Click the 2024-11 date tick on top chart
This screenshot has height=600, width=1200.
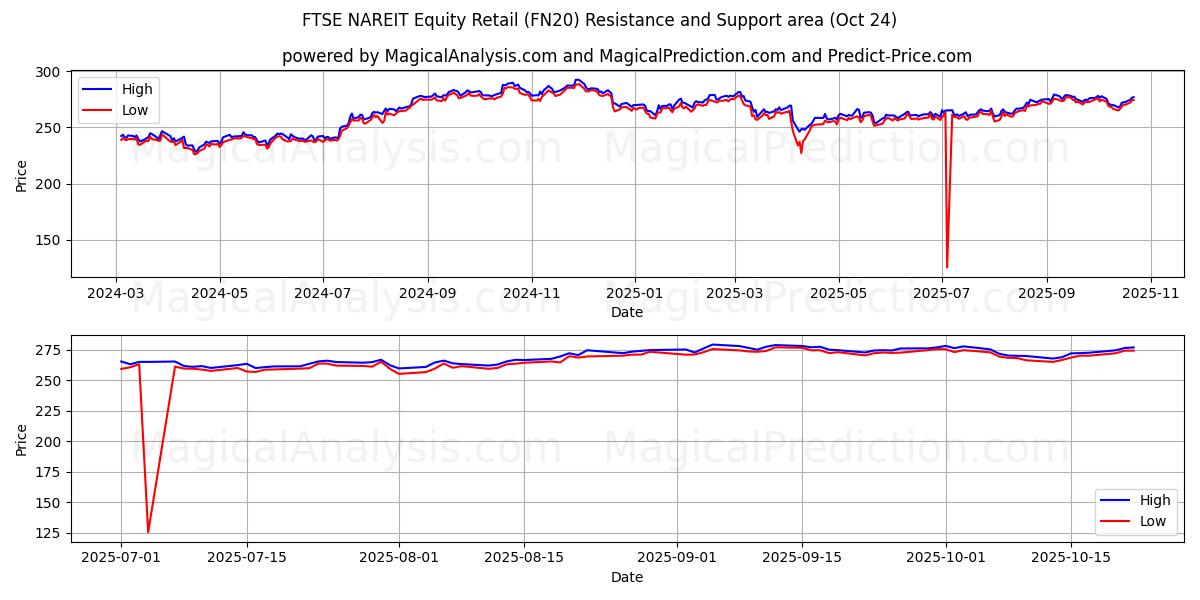[531, 294]
